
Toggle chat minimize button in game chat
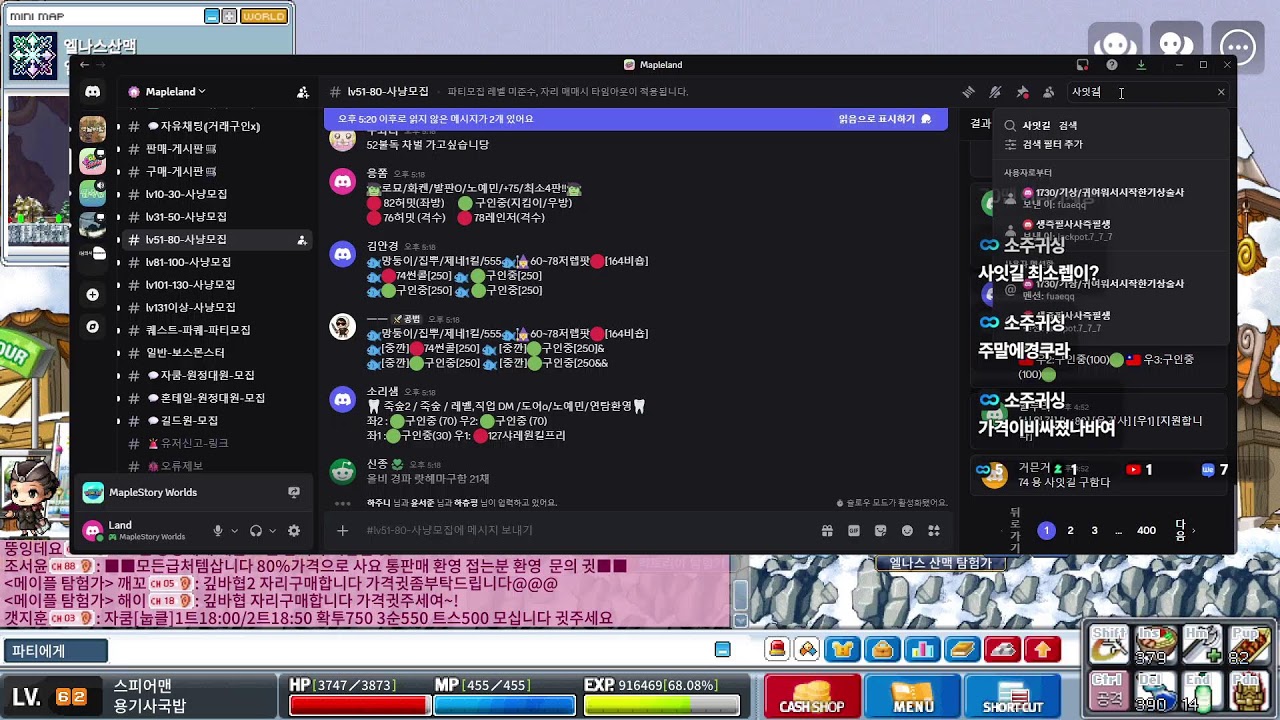(722, 650)
